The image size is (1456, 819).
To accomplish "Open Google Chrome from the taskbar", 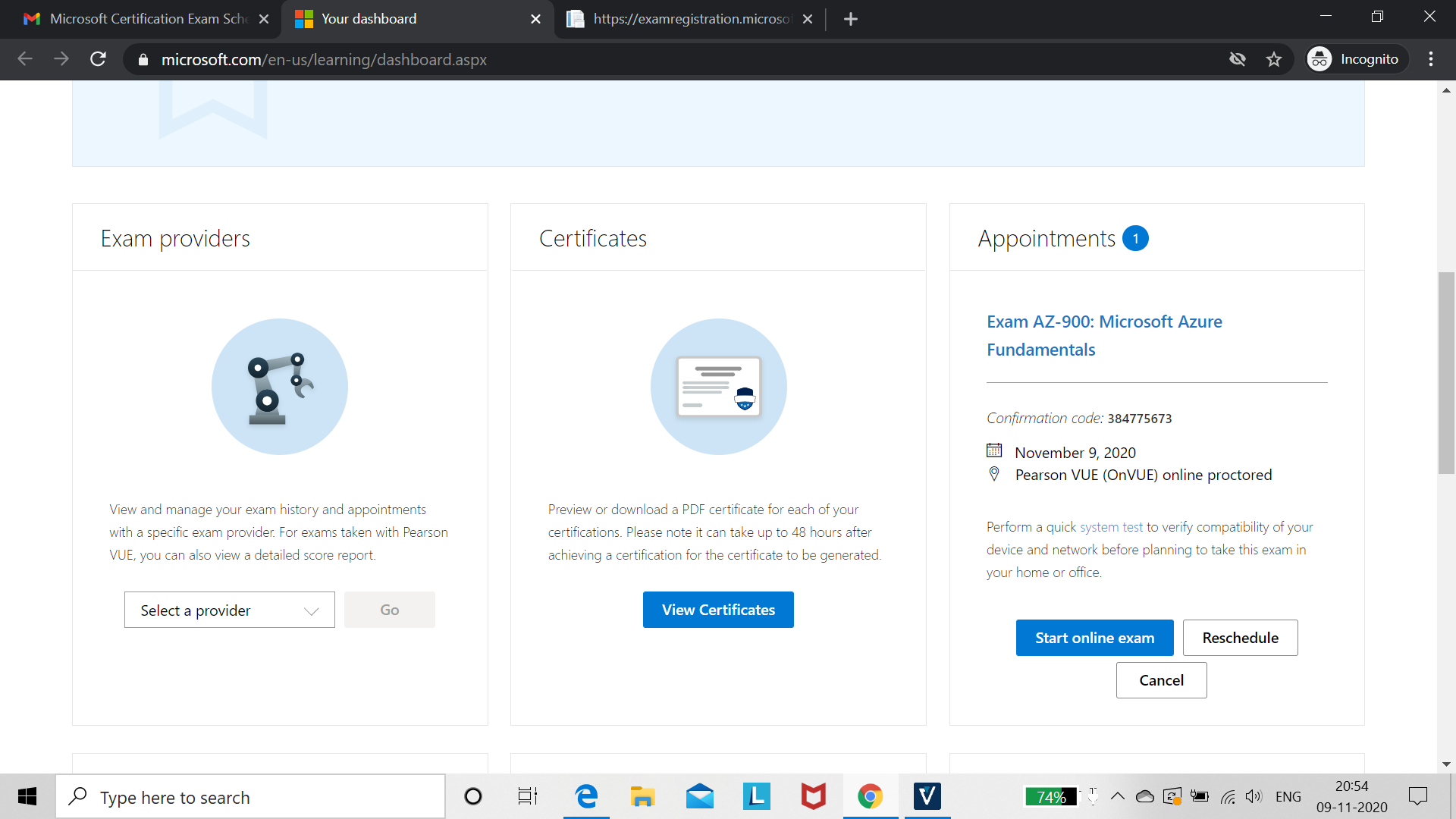I will tap(871, 796).
